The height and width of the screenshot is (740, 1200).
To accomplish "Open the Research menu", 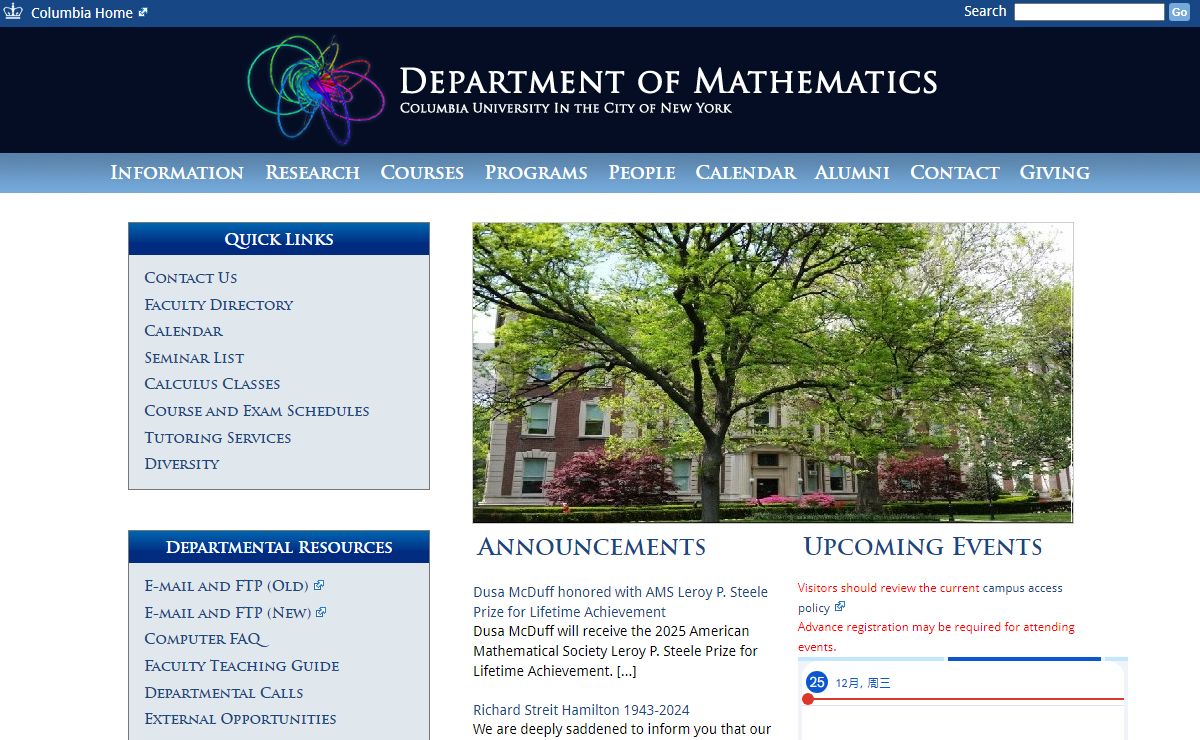I will 312,173.
